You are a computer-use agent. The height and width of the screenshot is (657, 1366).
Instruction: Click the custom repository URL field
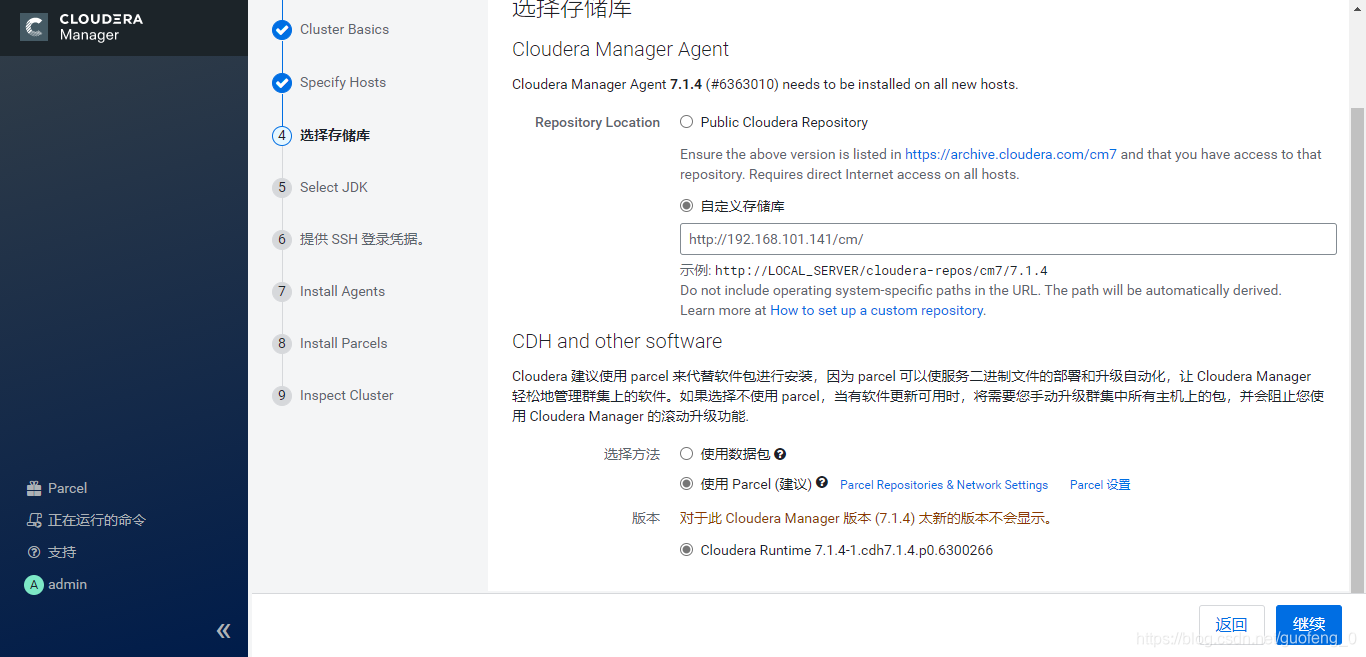tap(1008, 239)
